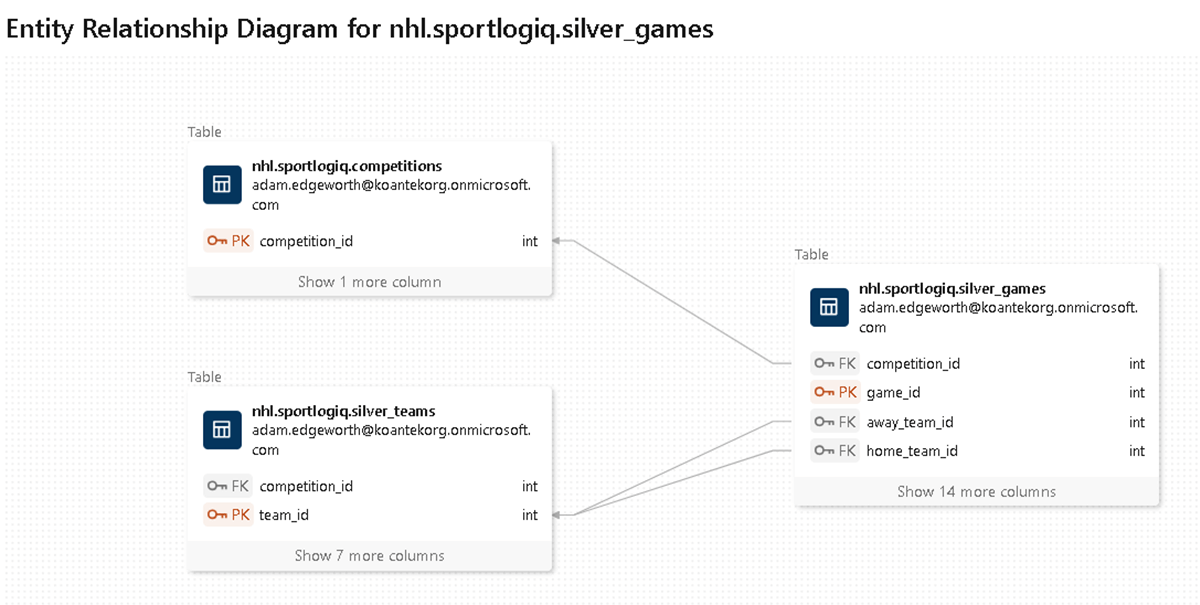
Task: Click the FK key icon beside away_team_id
Action: [x=824, y=422]
